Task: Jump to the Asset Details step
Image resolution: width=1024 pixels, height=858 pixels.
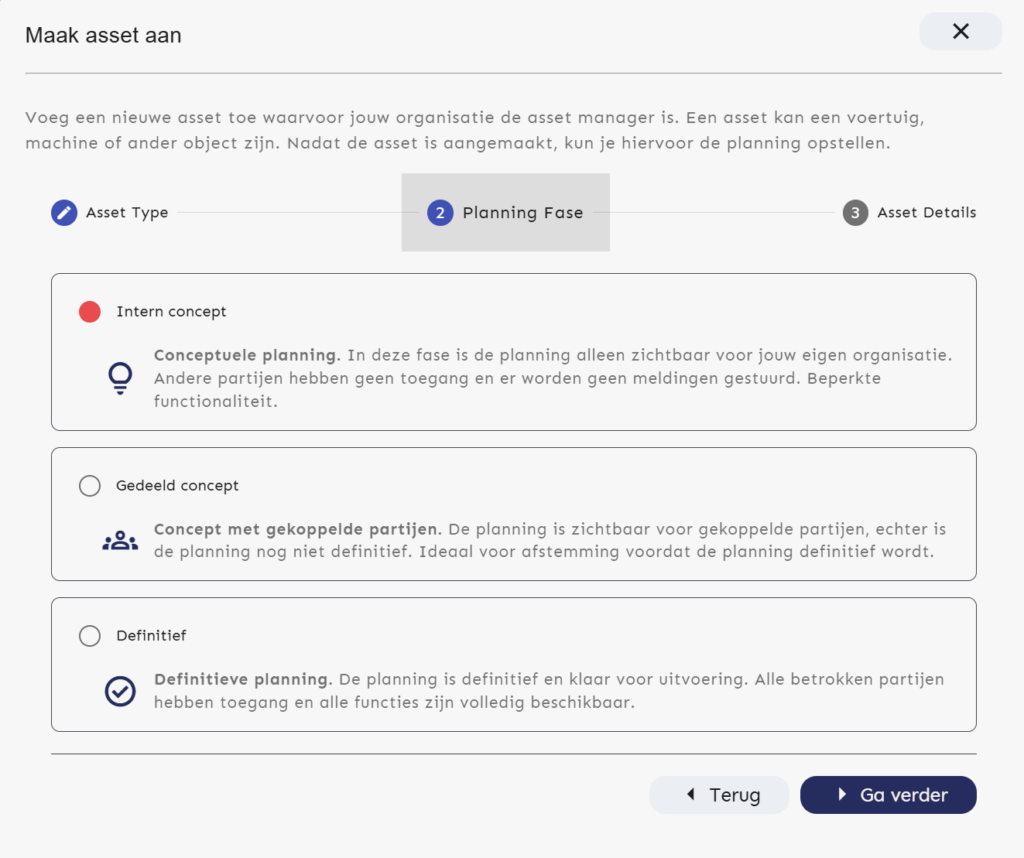Action: point(926,212)
